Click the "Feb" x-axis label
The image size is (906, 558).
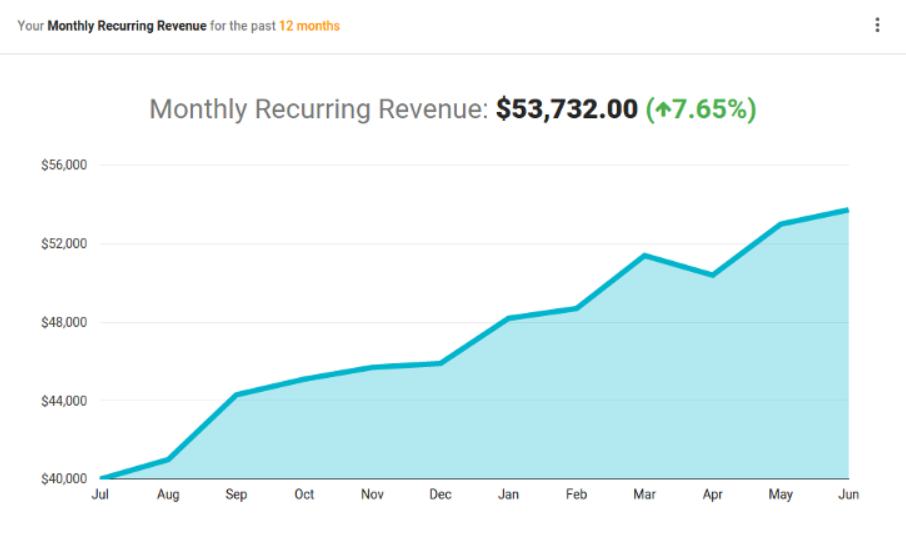(576, 494)
